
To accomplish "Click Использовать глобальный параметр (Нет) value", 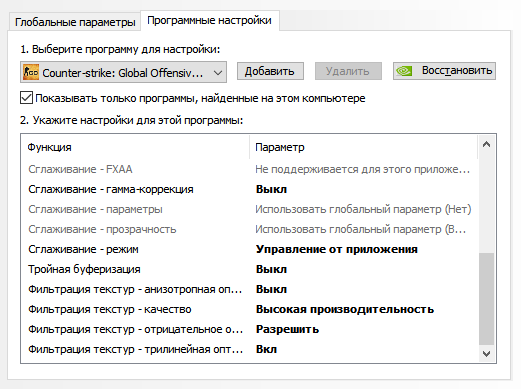I will pyautogui.click(x=363, y=209).
